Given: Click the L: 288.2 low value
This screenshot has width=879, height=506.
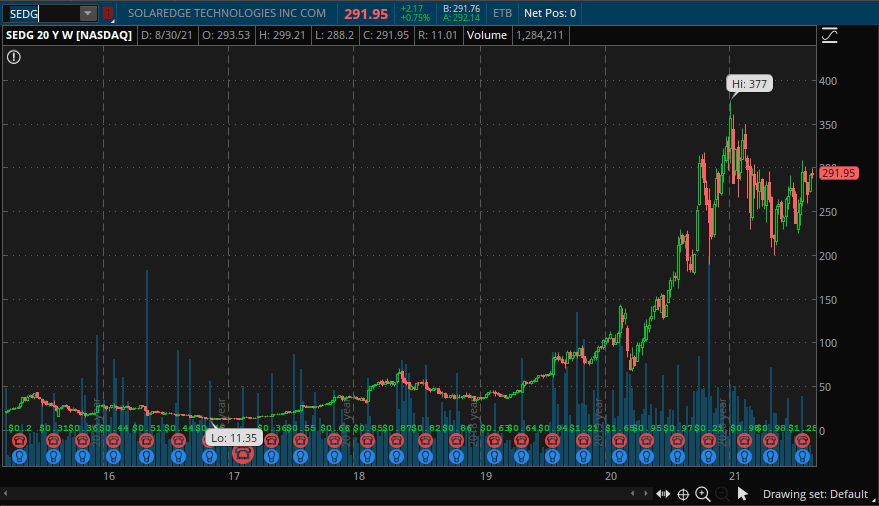Looking at the screenshot, I should [x=334, y=35].
